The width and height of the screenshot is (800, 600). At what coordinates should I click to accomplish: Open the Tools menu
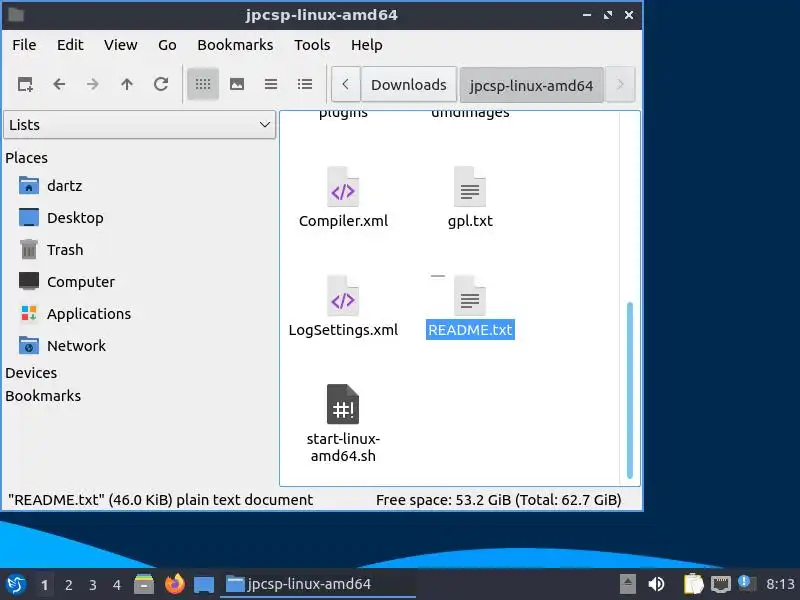click(312, 45)
